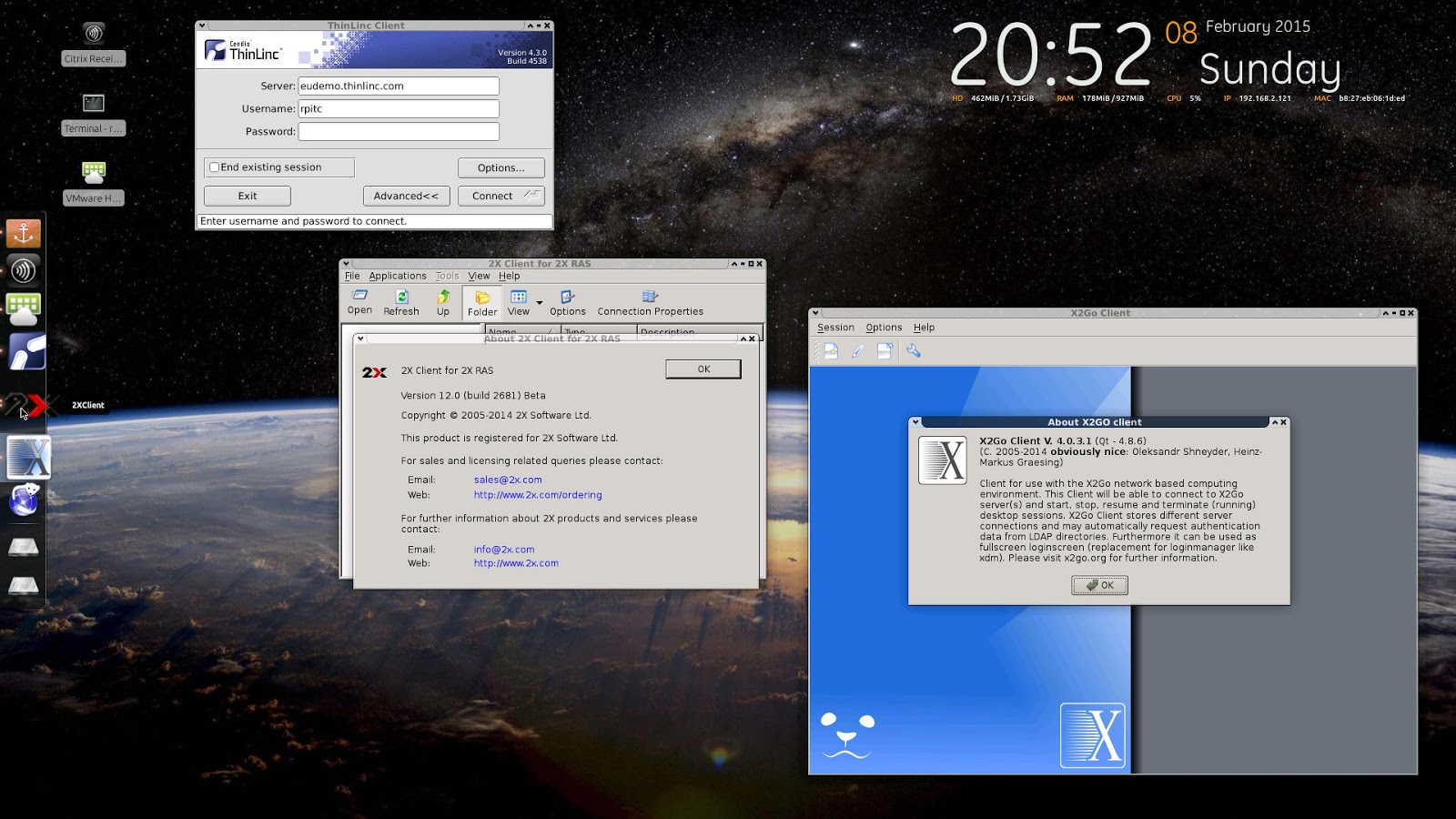The height and width of the screenshot is (819, 1456).
Task: Open the http://www.2x.com link
Action: point(516,563)
